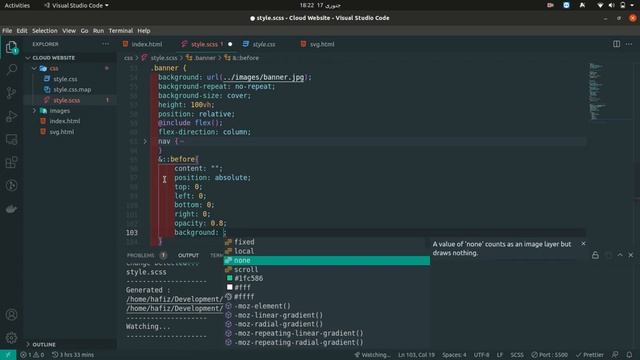Open the Source Control view icon
Screen dimensions: 640x360
click(11, 93)
